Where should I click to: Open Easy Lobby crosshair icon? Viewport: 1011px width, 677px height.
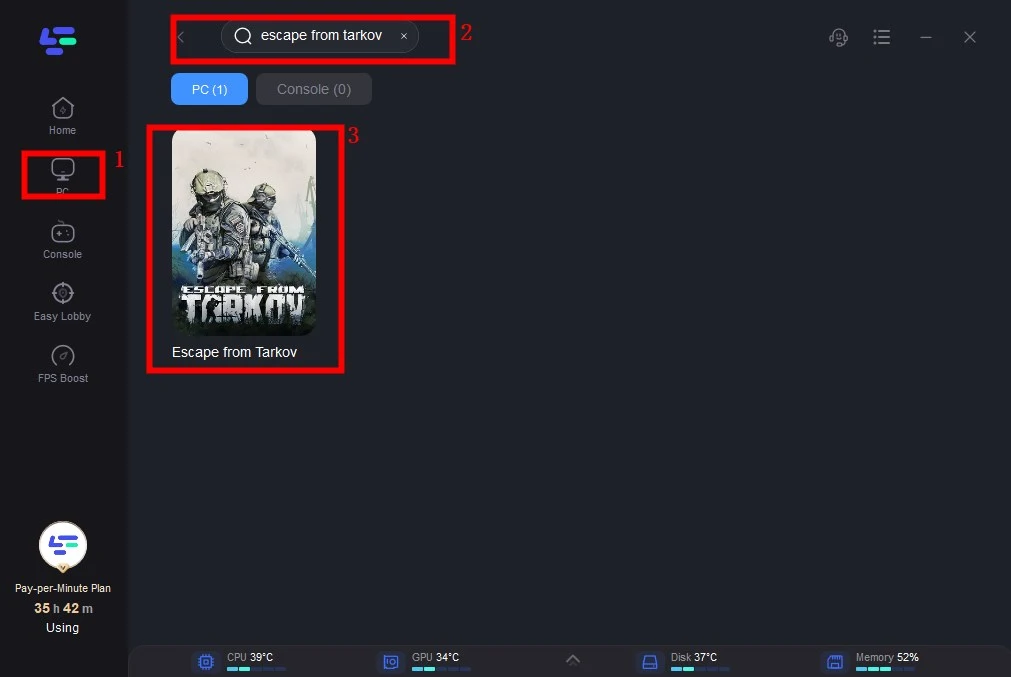pyautogui.click(x=62, y=300)
